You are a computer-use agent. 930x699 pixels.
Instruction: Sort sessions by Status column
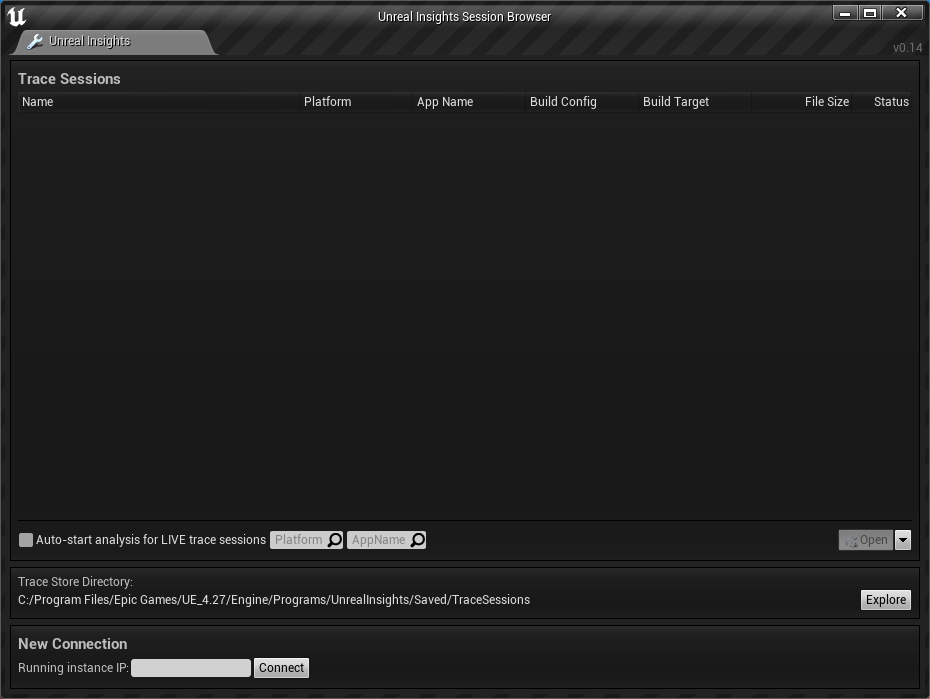coord(882,102)
